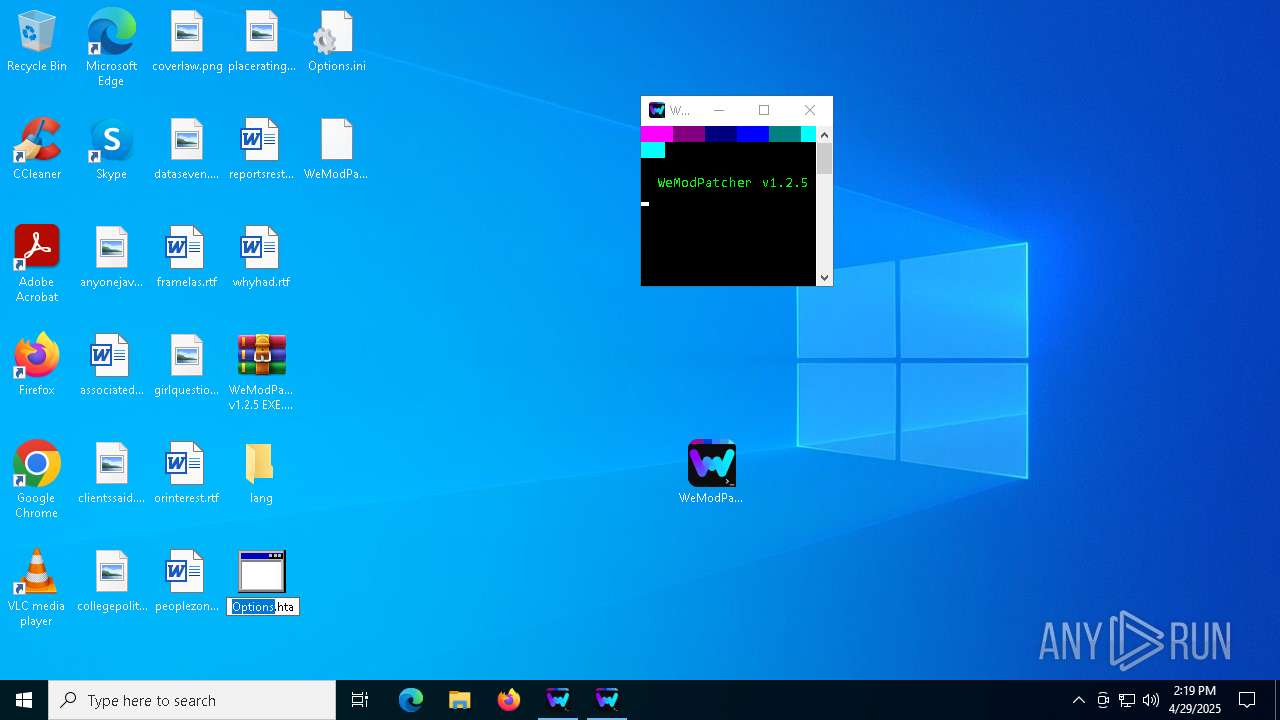Open the taskbar clock and date
The width and height of the screenshot is (1280, 720).
point(1195,700)
